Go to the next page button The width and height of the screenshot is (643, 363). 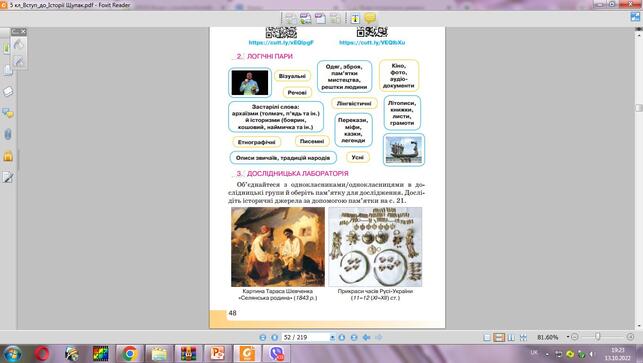click(341, 337)
